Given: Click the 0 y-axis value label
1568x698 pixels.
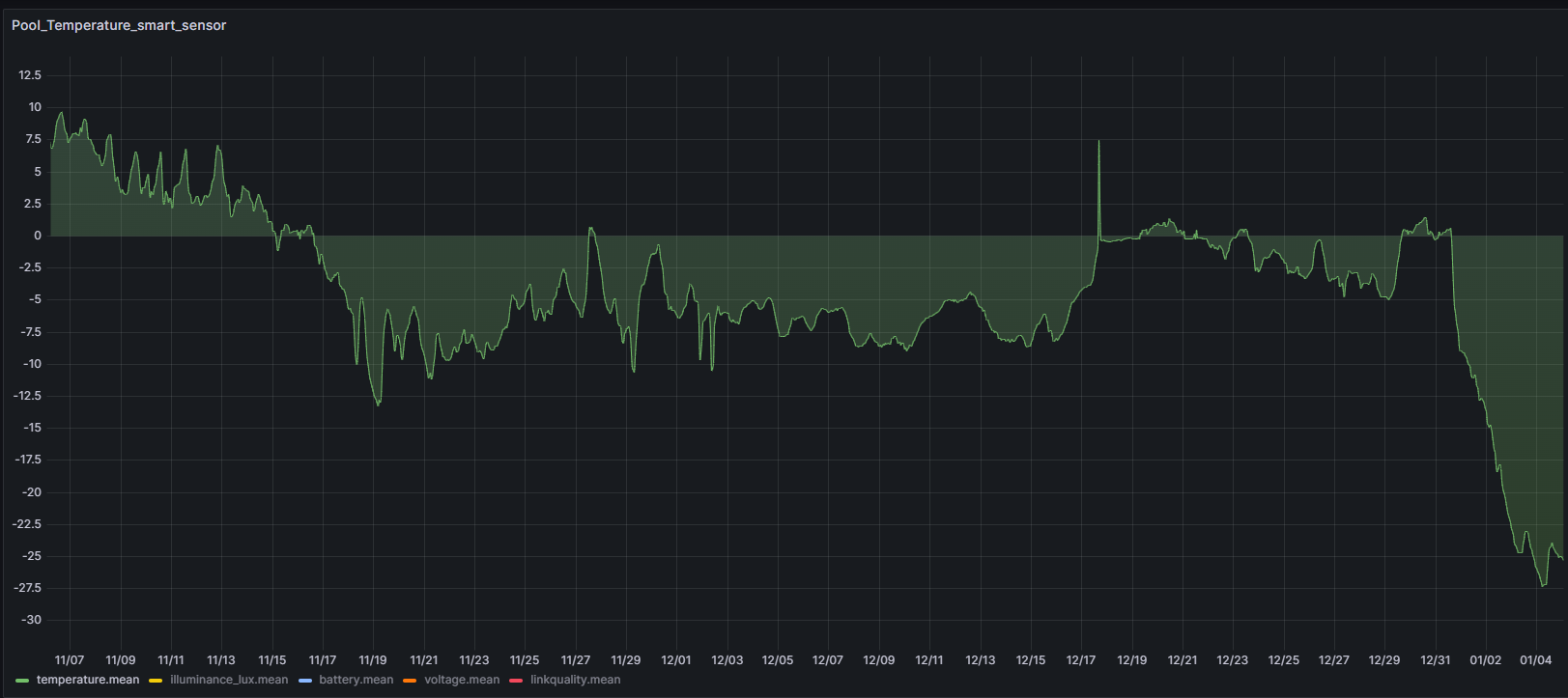Looking at the screenshot, I should (x=38, y=236).
